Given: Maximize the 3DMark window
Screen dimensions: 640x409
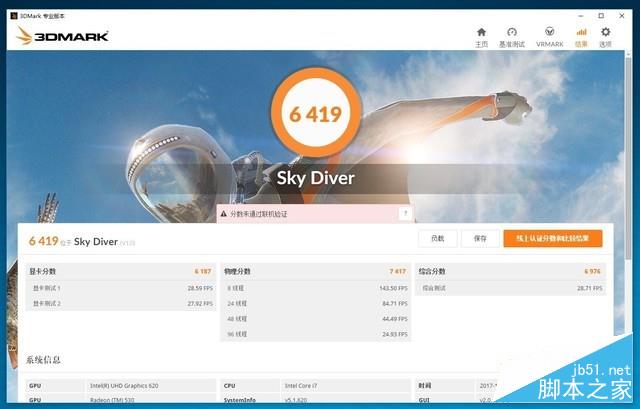Looking at the screenshot, I should point(601,16).
